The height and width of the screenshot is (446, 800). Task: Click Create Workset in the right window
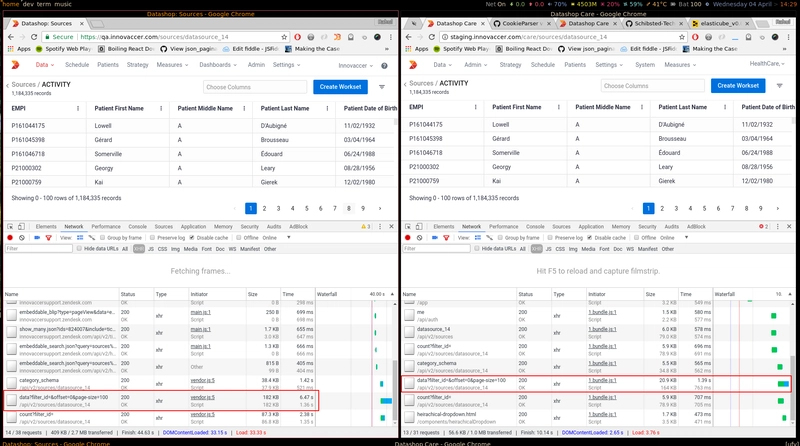pyautogui.click(x=738, y=86)
